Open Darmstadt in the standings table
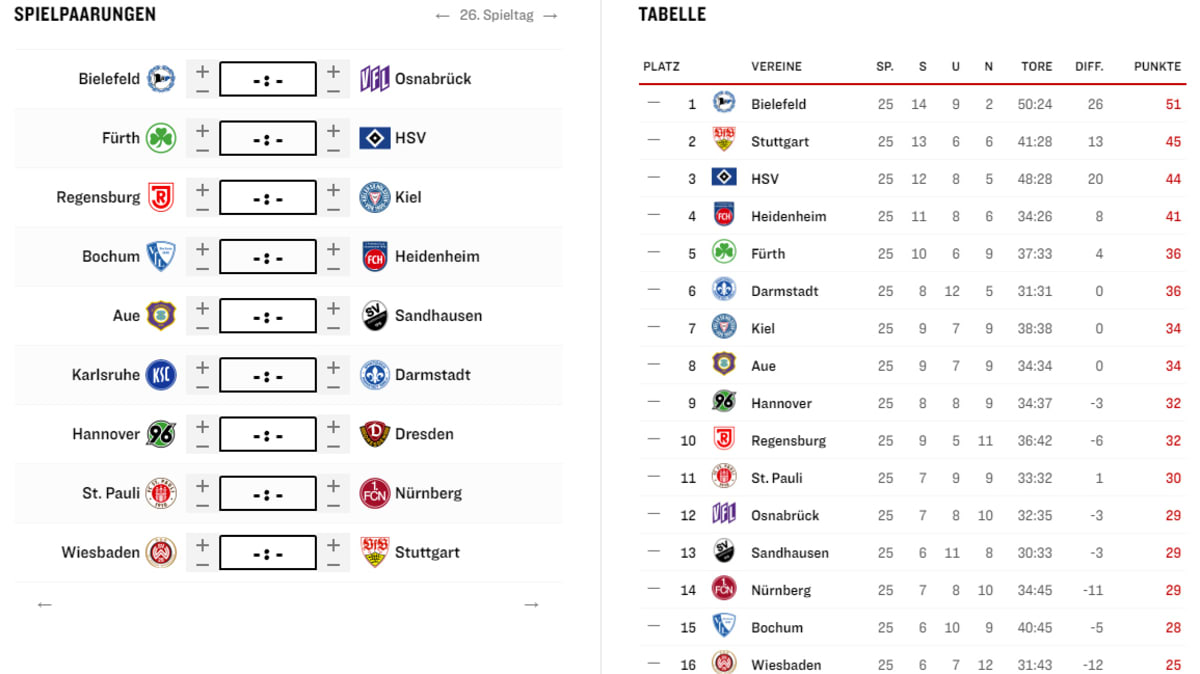Image resolution: width=1200 pixels, height=674 pixels. (784, 291)
